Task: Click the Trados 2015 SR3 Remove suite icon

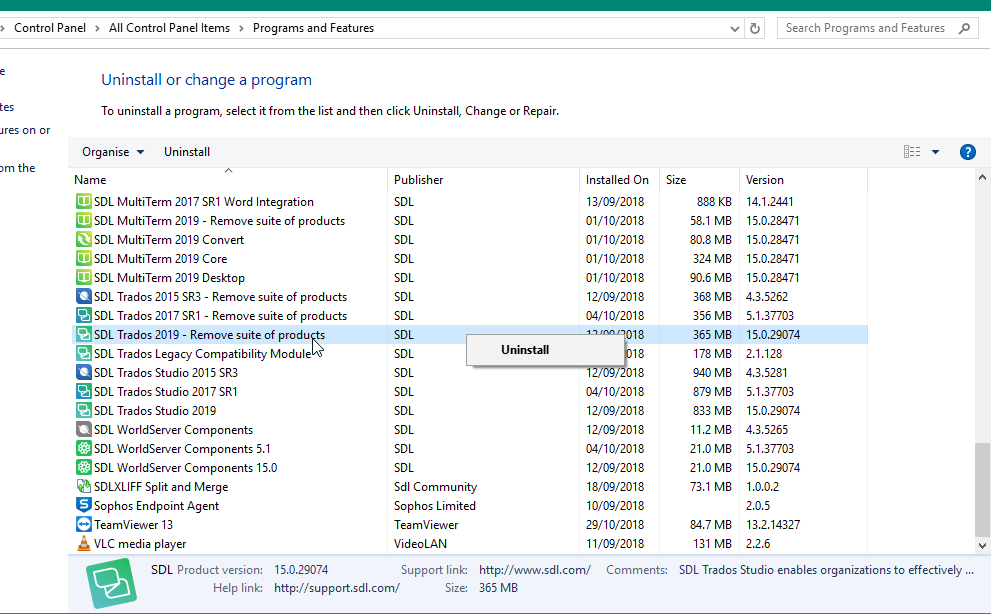Action: pyautogui.click(x=83, y=297)
